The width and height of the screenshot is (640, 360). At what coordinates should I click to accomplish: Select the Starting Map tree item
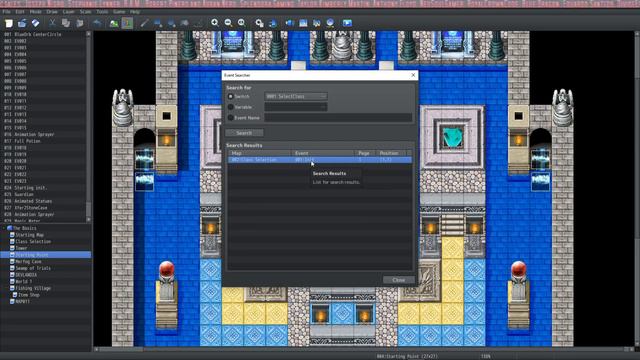click(29, 235)
